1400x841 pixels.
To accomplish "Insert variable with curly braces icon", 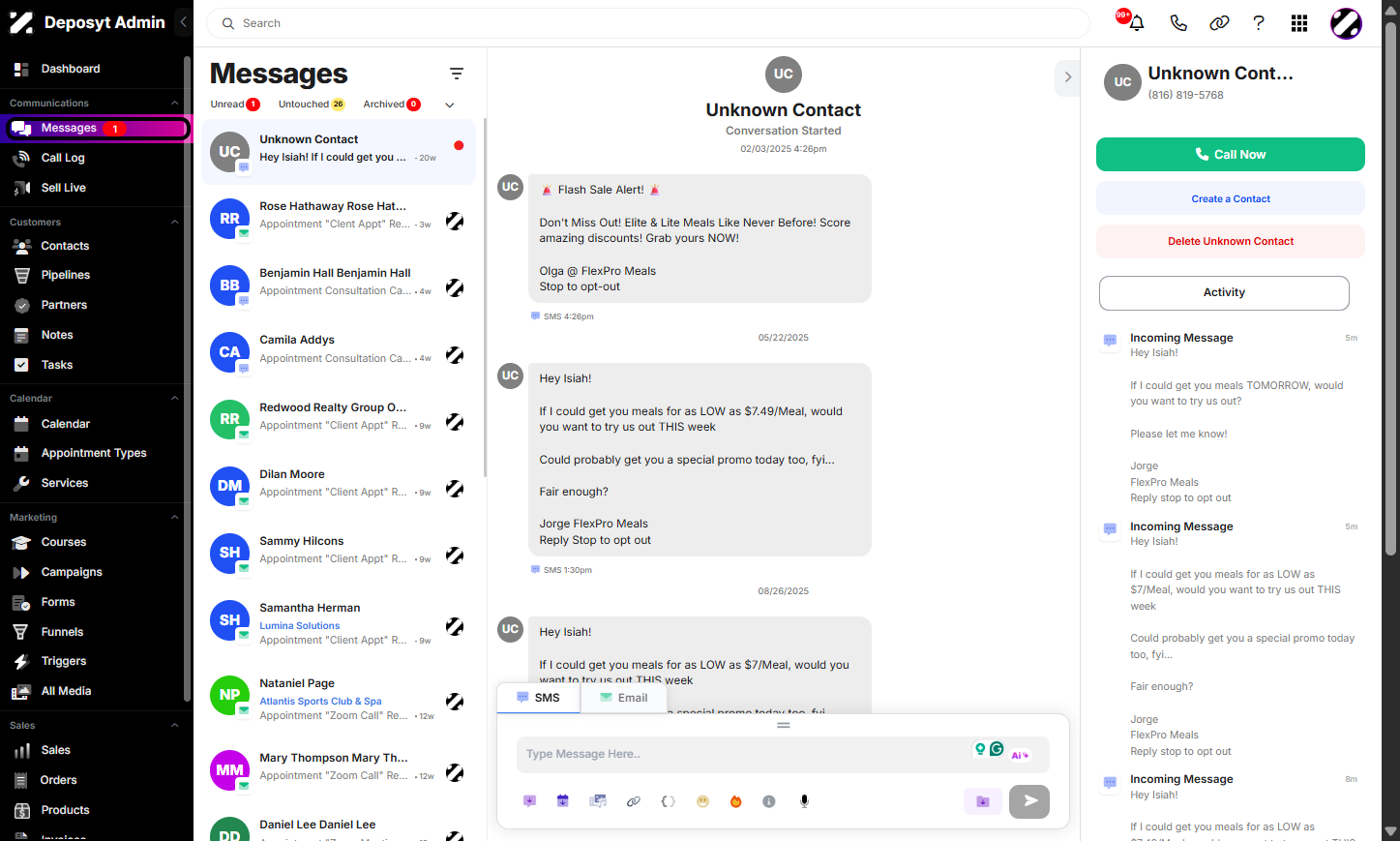I will pyautogui.click(x=668, y=801).
